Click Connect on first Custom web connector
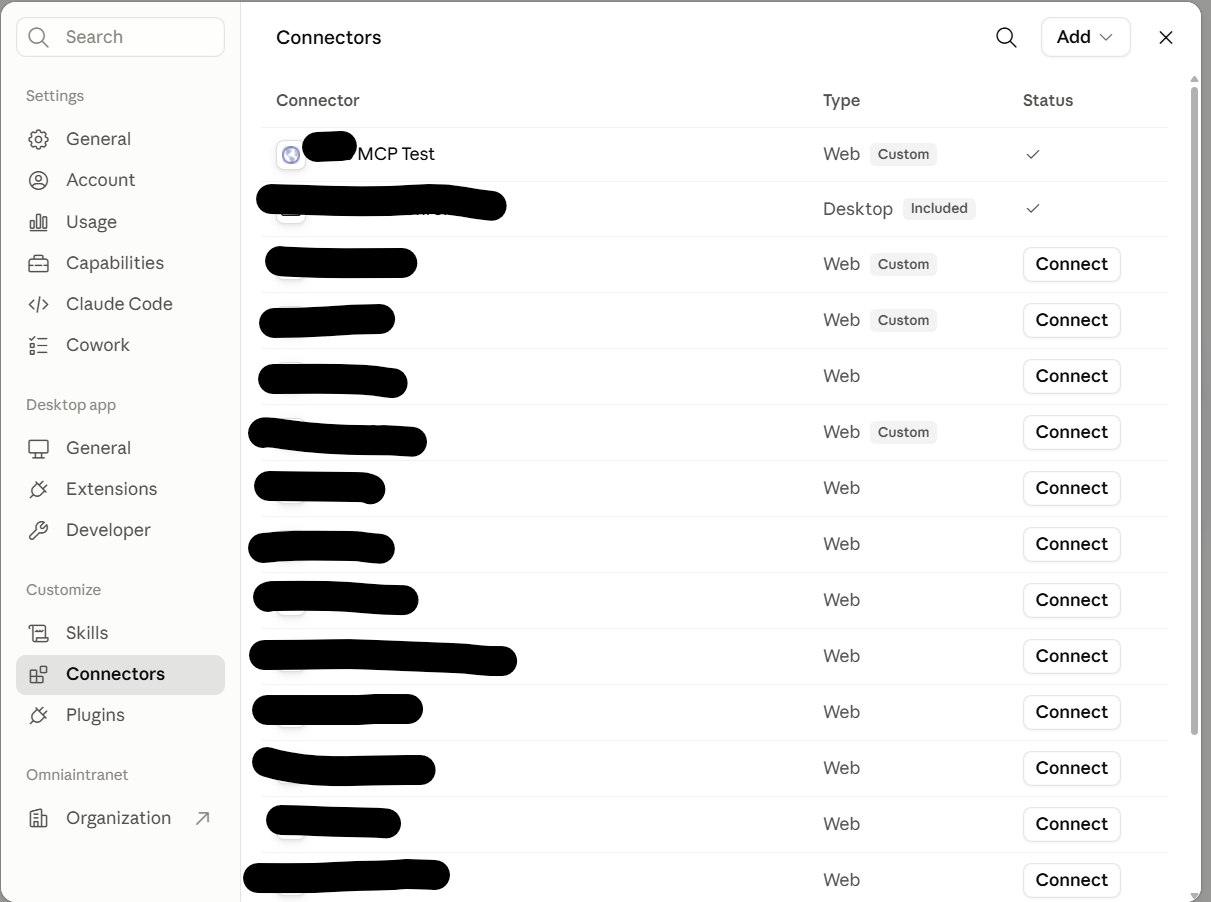The height and width of the screenshot is (902, 1211). [x=1071, y=264]
